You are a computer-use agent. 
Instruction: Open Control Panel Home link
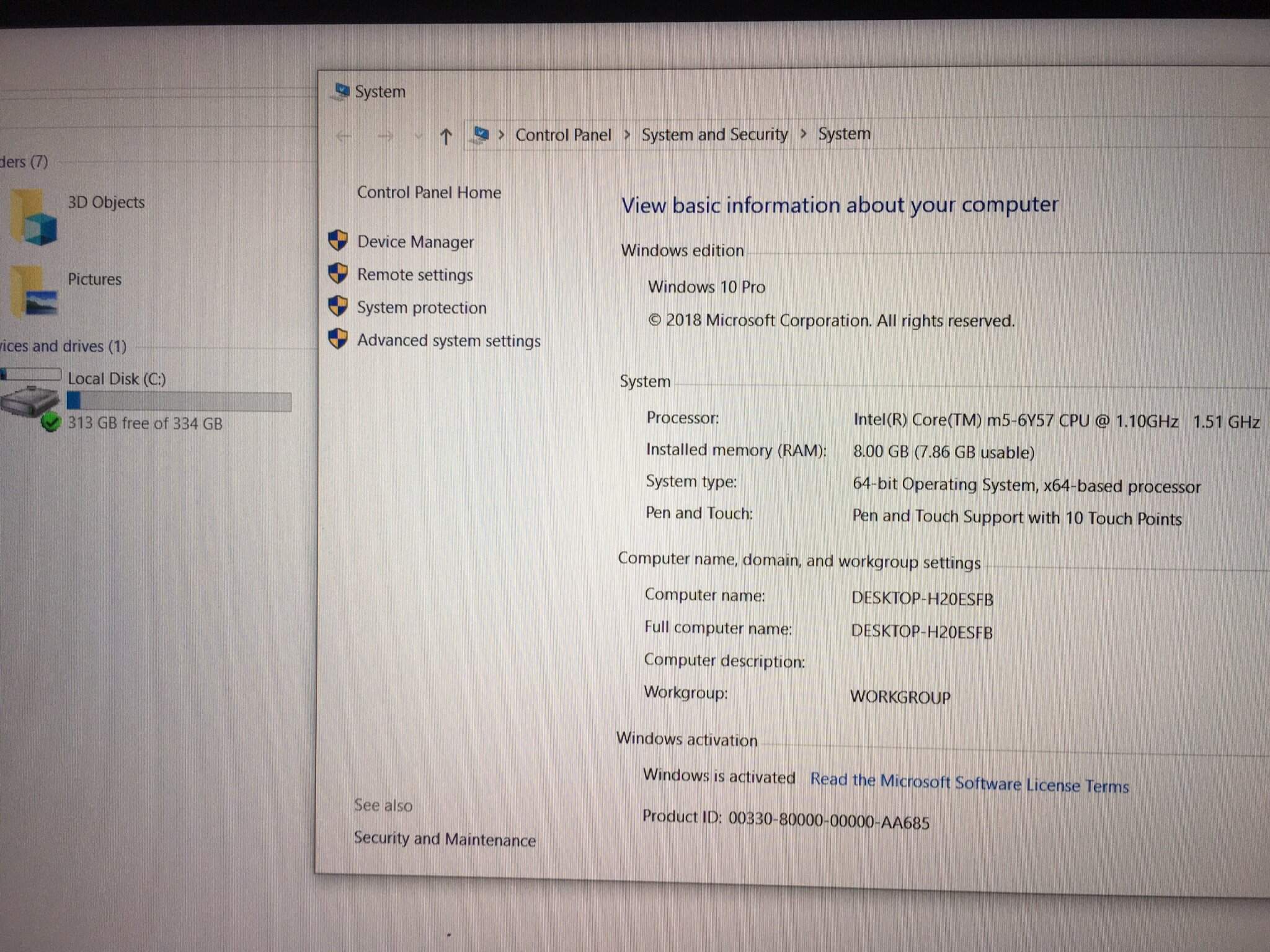pyautogui.click(x=429, y=192)
